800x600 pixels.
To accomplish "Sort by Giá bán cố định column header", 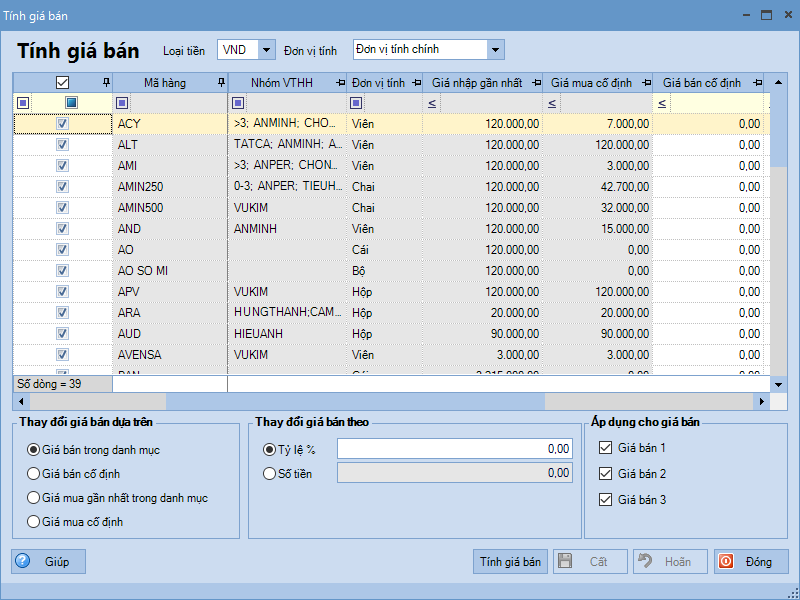I will 702,83.
